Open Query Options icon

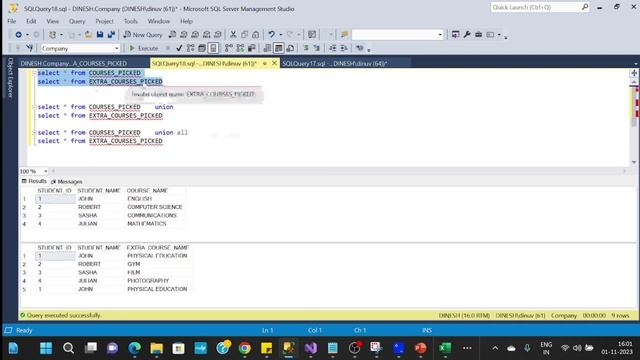tap(202, 48)
